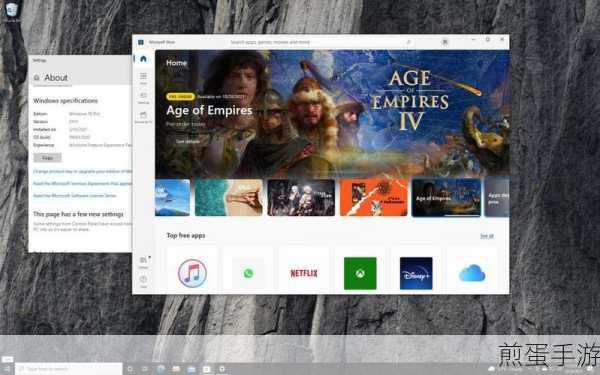The image size is (600, 375).
Task: Open Home in the Store sidebar
Action: pyautogui.click(x=143, y=59)
